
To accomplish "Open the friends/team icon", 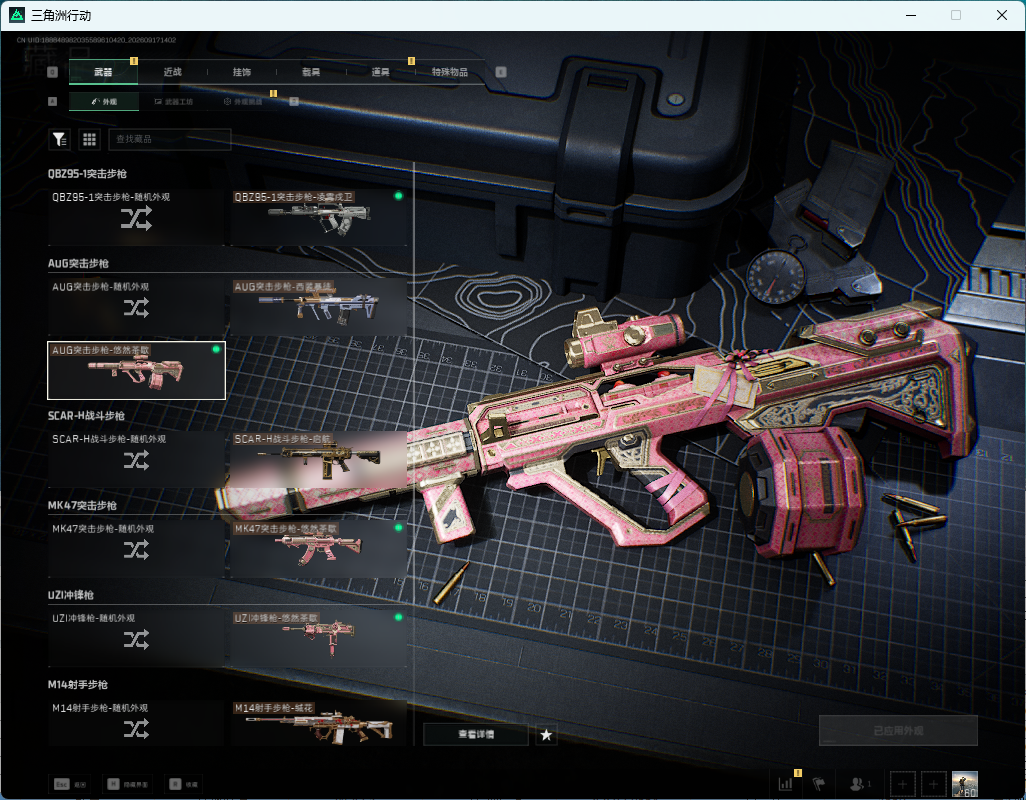I will (859, 784).
